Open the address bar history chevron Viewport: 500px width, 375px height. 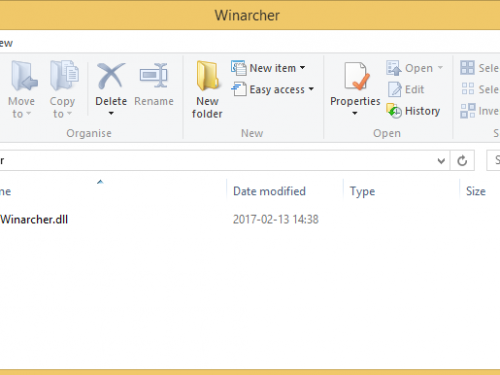click(x=441, y=161)
